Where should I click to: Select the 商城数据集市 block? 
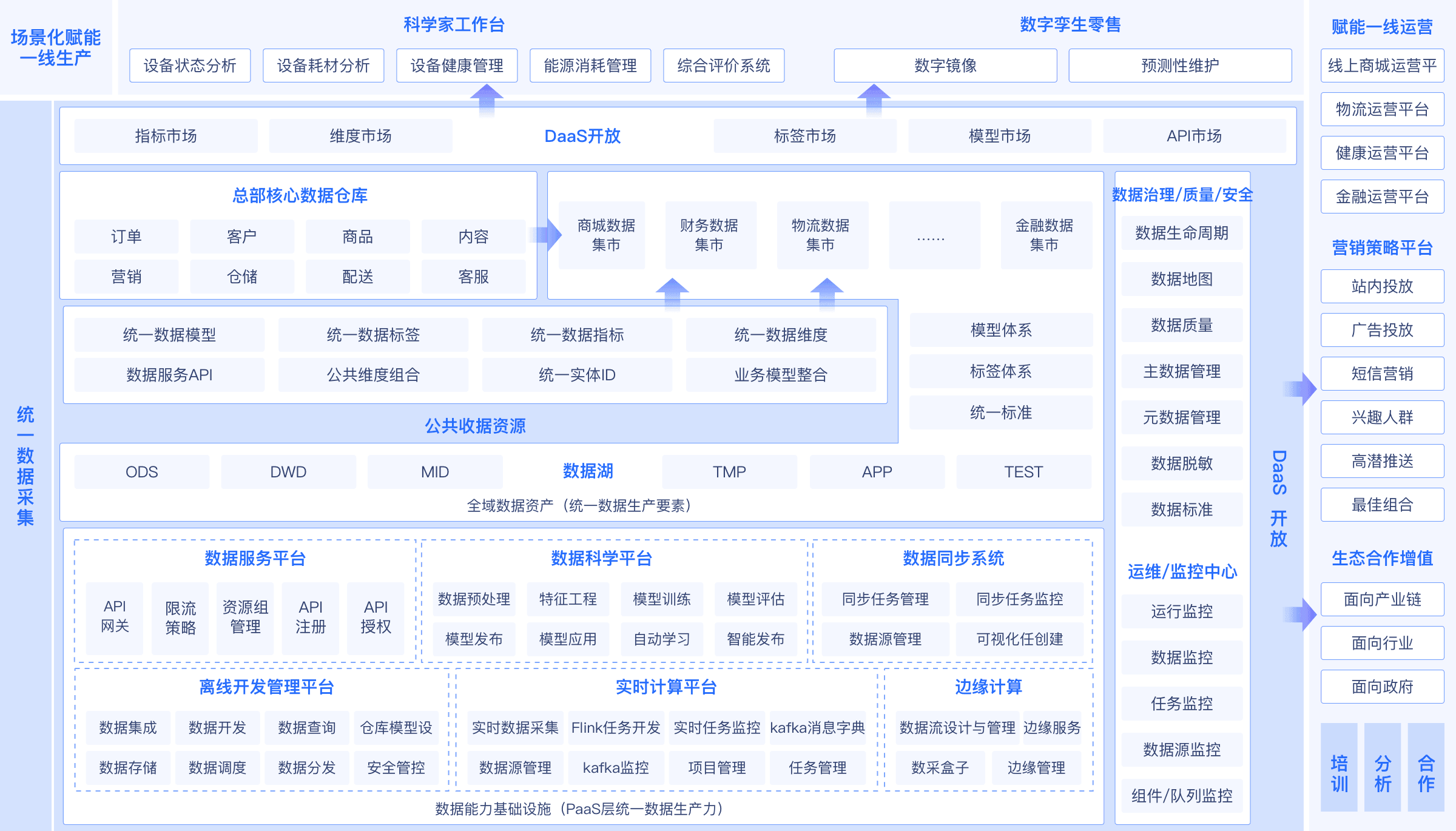point(602,235)
